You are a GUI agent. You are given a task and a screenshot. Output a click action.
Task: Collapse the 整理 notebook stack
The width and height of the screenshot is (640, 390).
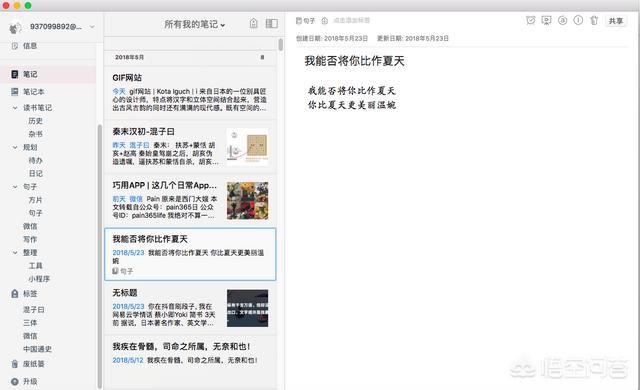(x=15, y=253)
